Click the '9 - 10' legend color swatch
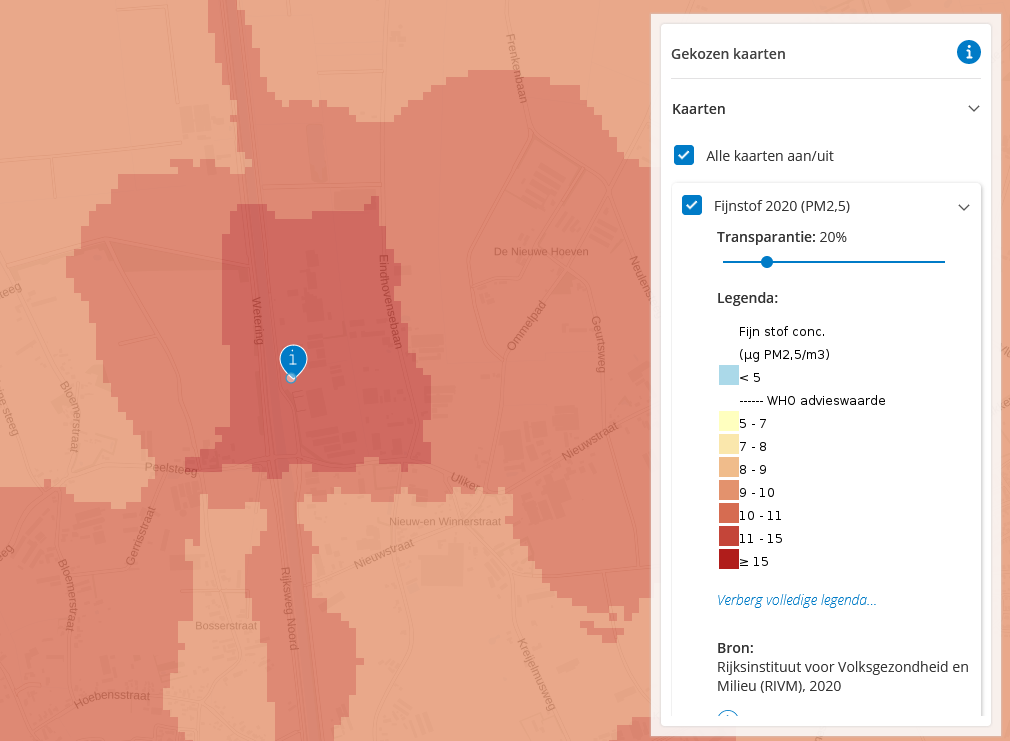Screen dimensions: 1010x741 (x=728, y=491)
